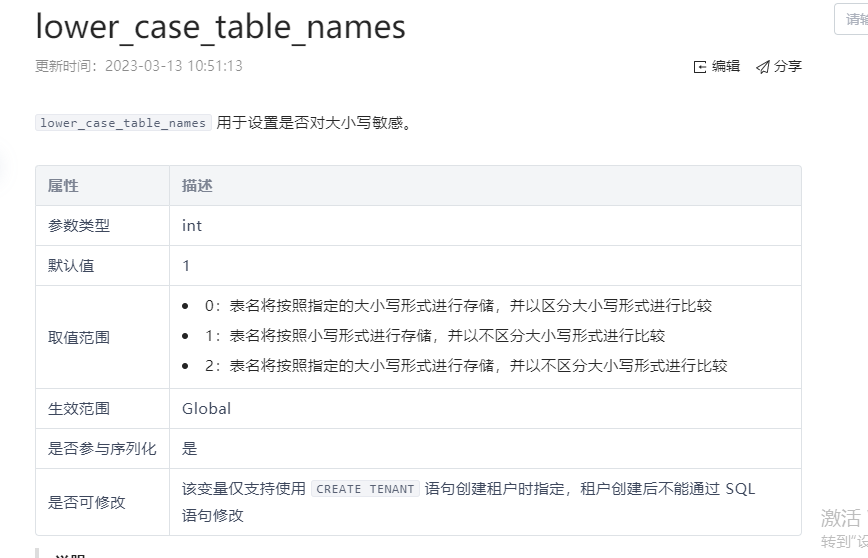Click the 取值范围 row label
This screenshot has height=558, width=868.
click(x=79, y=337)
